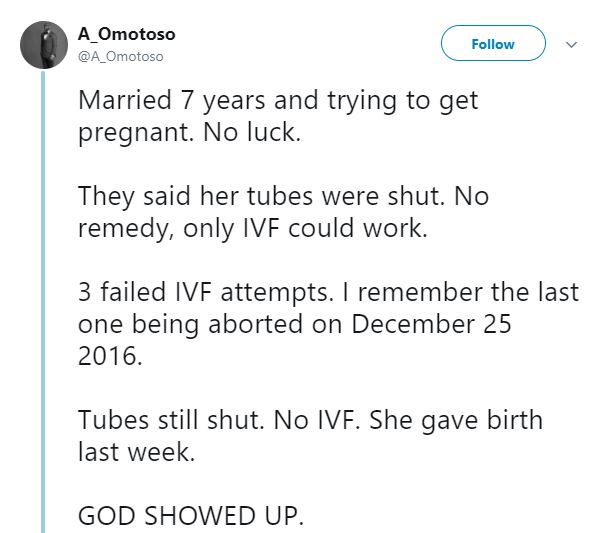Expand the tweet options chevron menu
The image size is (607, 533).
point(572,45)
